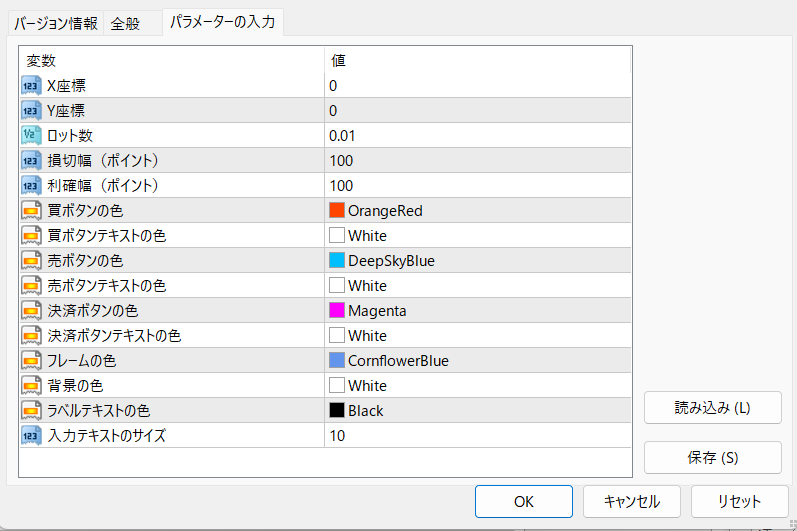Click the color-type icon beside 売ボタンの色

tap(30, 261)
